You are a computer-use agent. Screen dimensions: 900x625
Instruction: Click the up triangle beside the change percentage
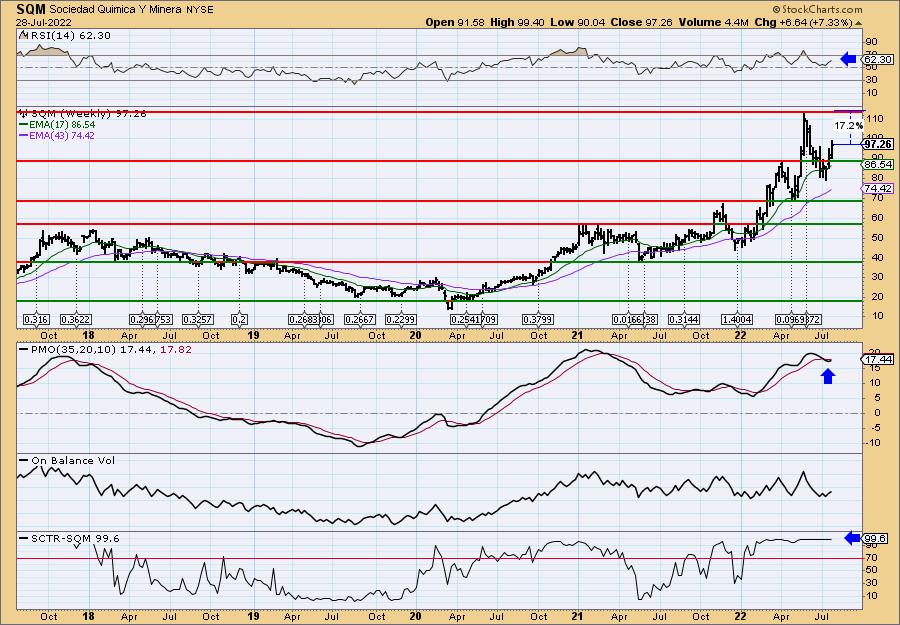[859, 23]
